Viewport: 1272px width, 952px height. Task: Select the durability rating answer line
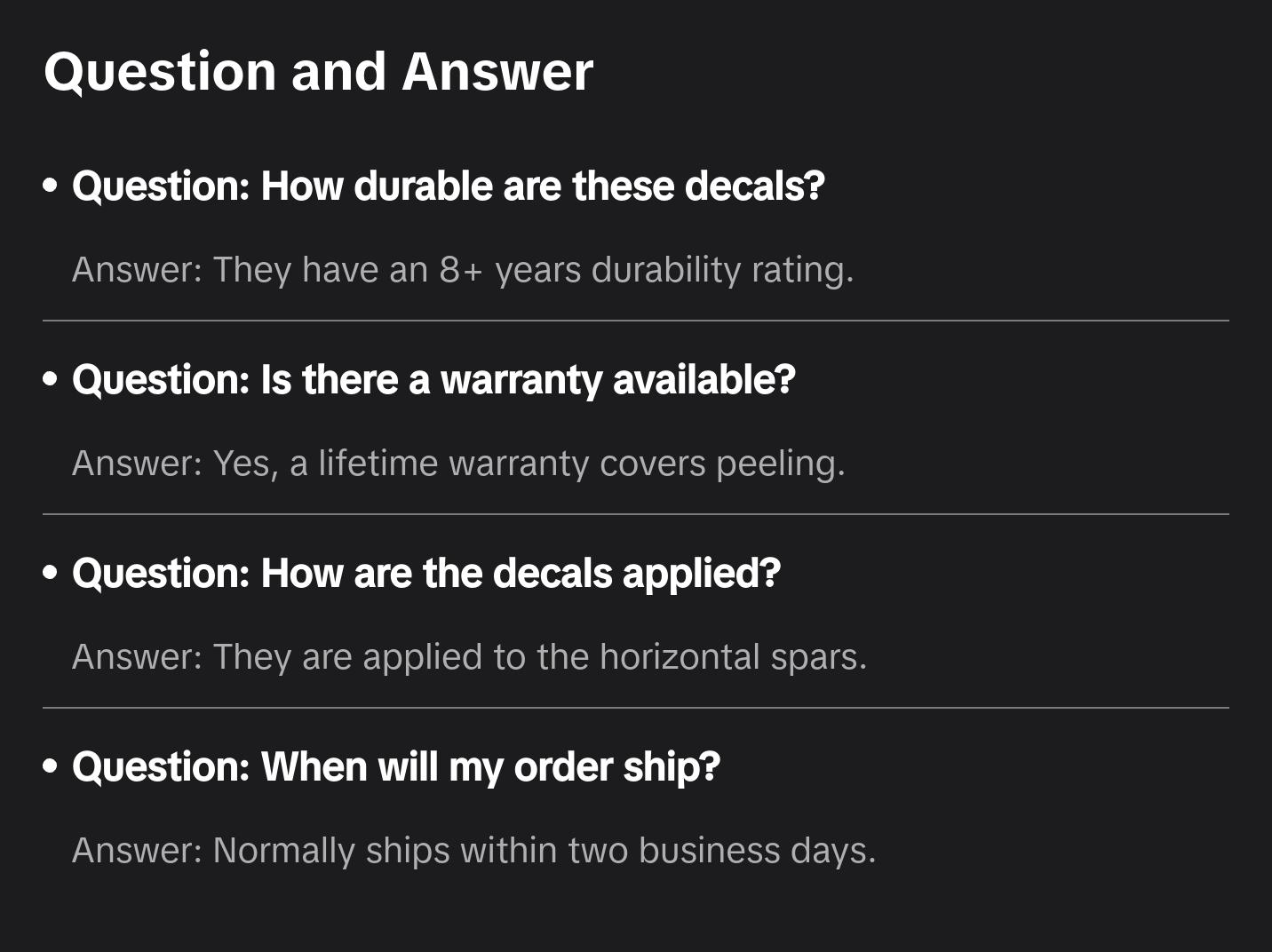coord(463,270)
